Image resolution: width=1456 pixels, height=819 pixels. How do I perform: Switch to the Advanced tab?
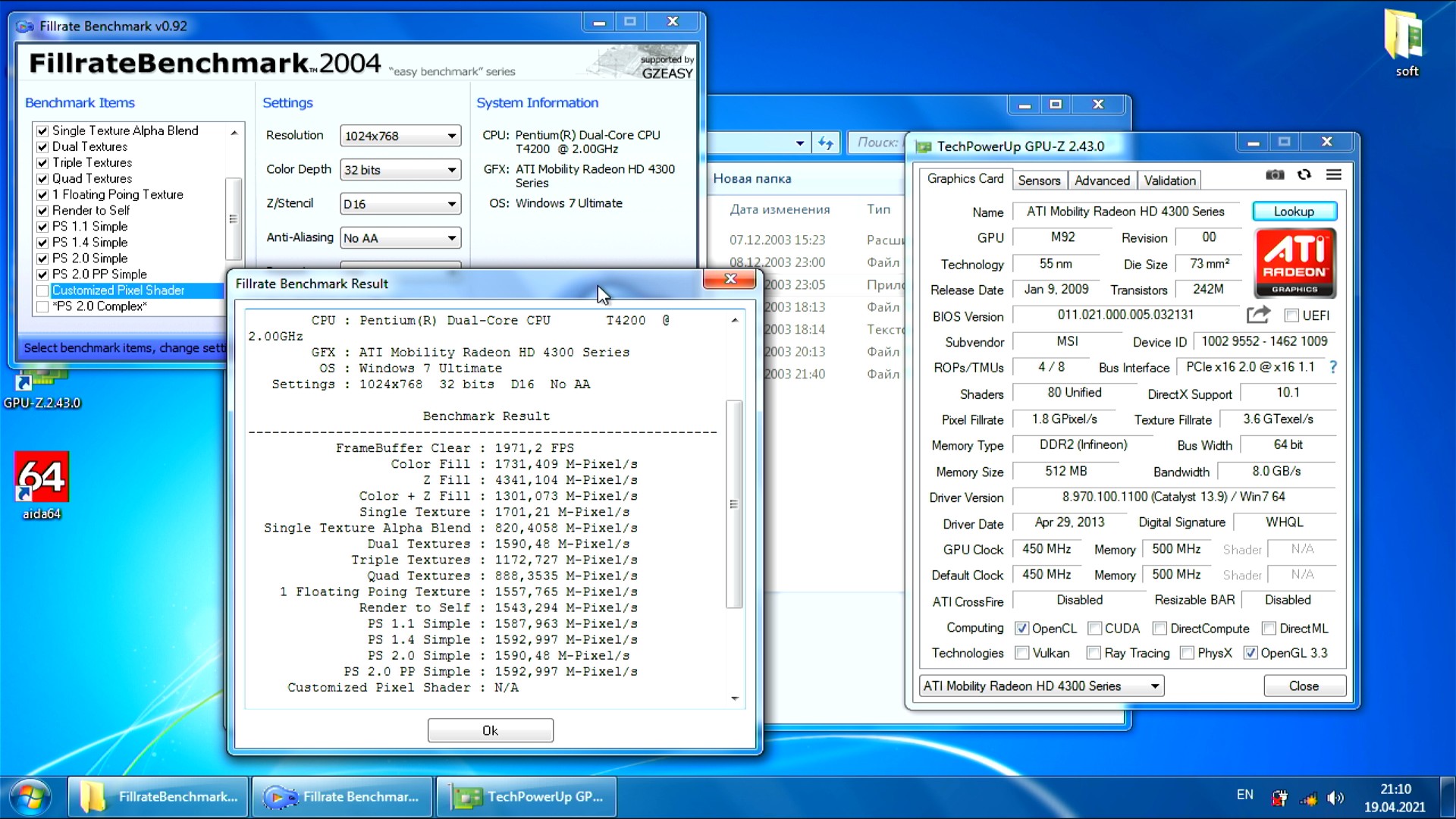1101,180
